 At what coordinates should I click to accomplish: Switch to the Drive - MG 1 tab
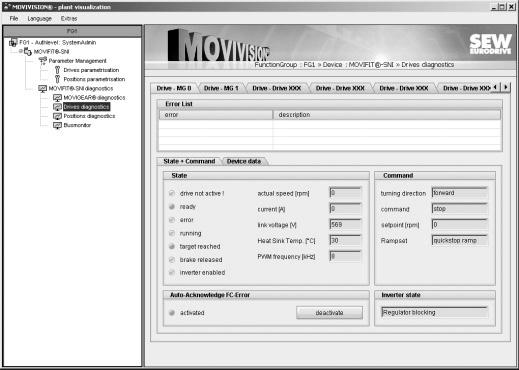coord(221,88)
